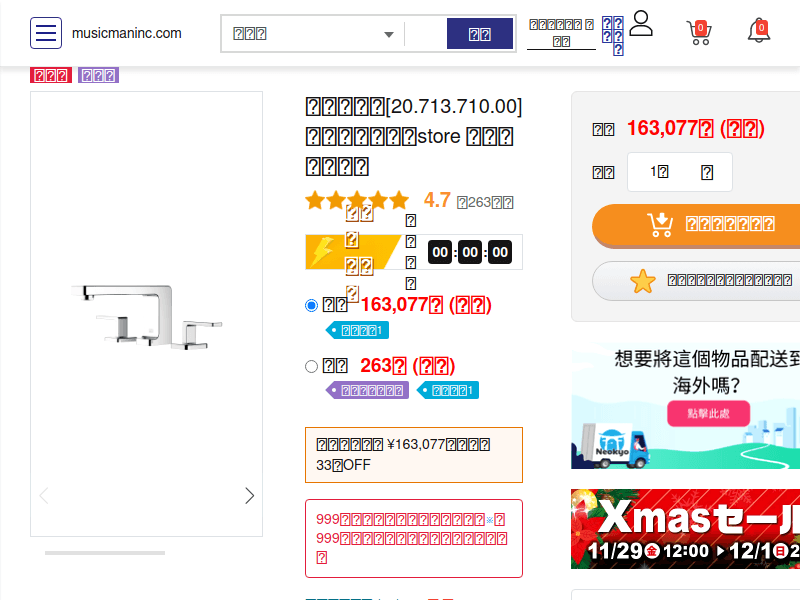This screenshot has width=800, height=600.
Task: Select the 163,077円 price radio button
Action: coord(311,305)
